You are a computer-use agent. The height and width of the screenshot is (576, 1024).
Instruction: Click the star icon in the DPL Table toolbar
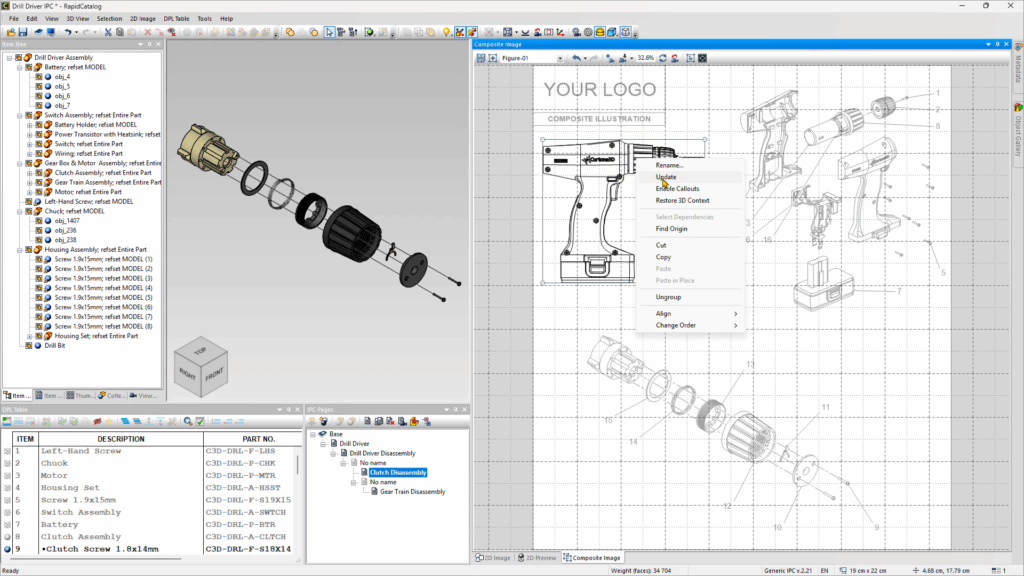(109, 423)
